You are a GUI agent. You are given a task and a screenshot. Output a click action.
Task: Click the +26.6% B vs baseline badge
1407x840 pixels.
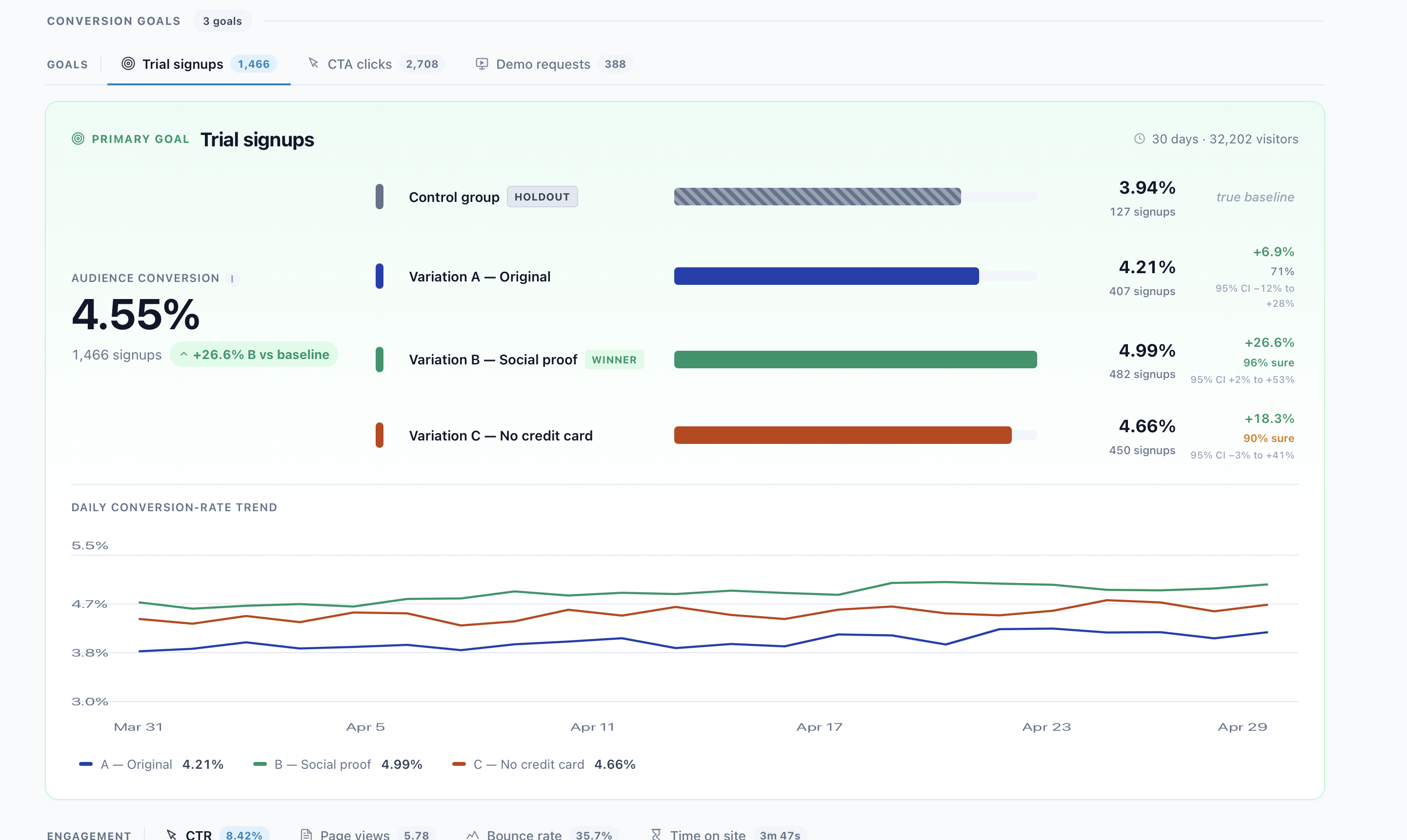pos(254,354)
